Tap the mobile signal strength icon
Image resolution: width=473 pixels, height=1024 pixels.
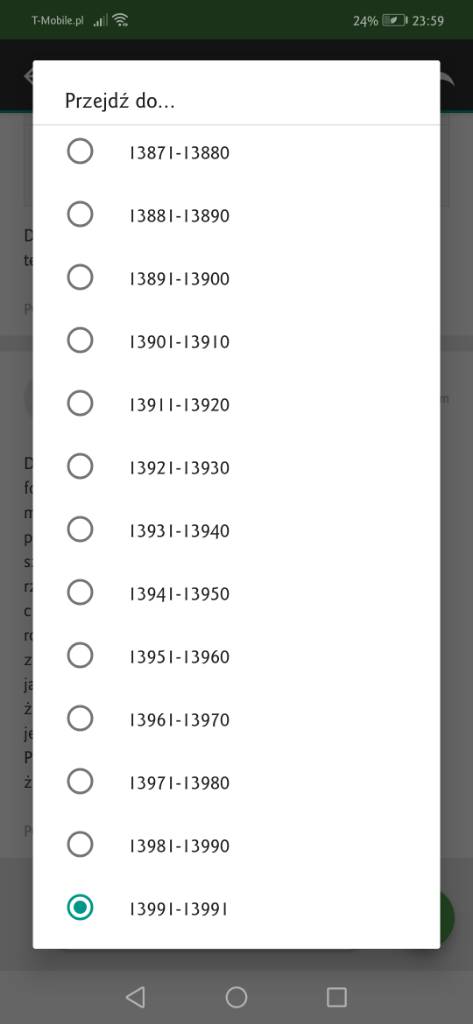(x=100, y=21)
